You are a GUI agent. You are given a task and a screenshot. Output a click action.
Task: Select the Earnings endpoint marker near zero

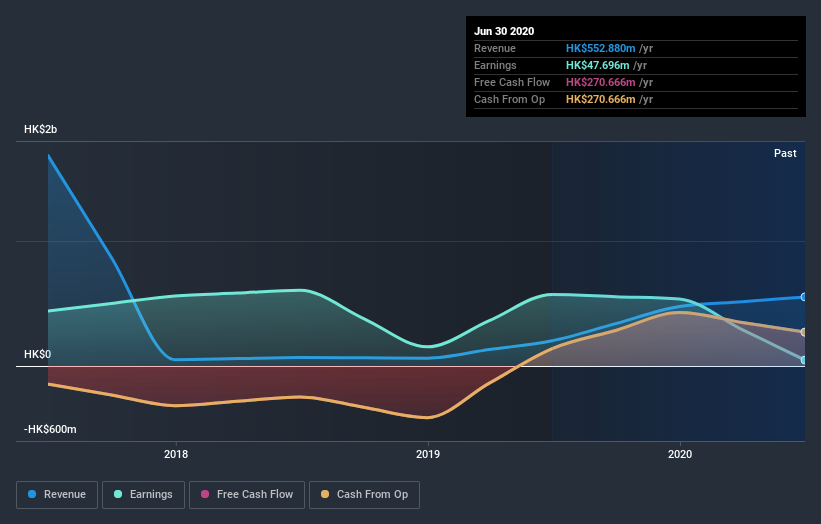click(804, 360)
